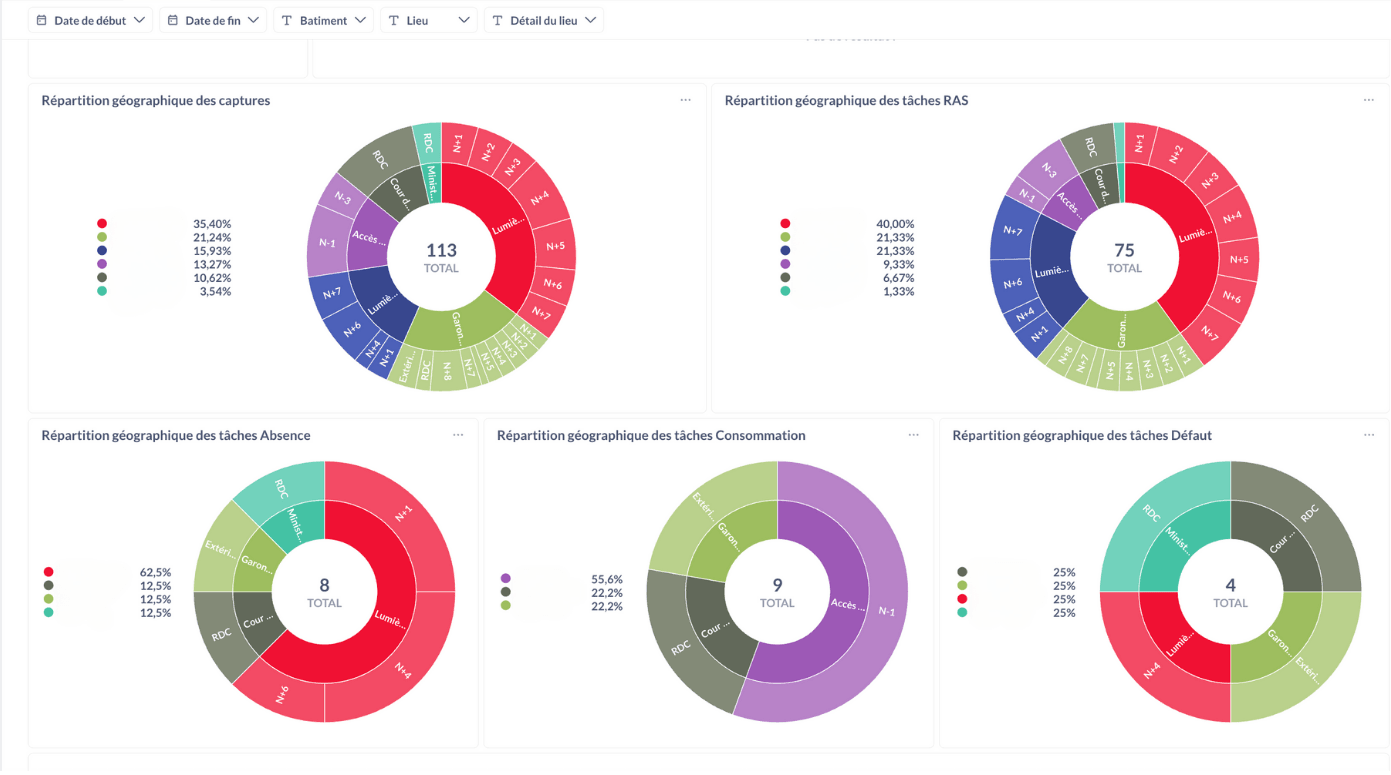Open the Lieu filter dropdown
Viewport: 1391px width, 775px height.
coord(428,20)
